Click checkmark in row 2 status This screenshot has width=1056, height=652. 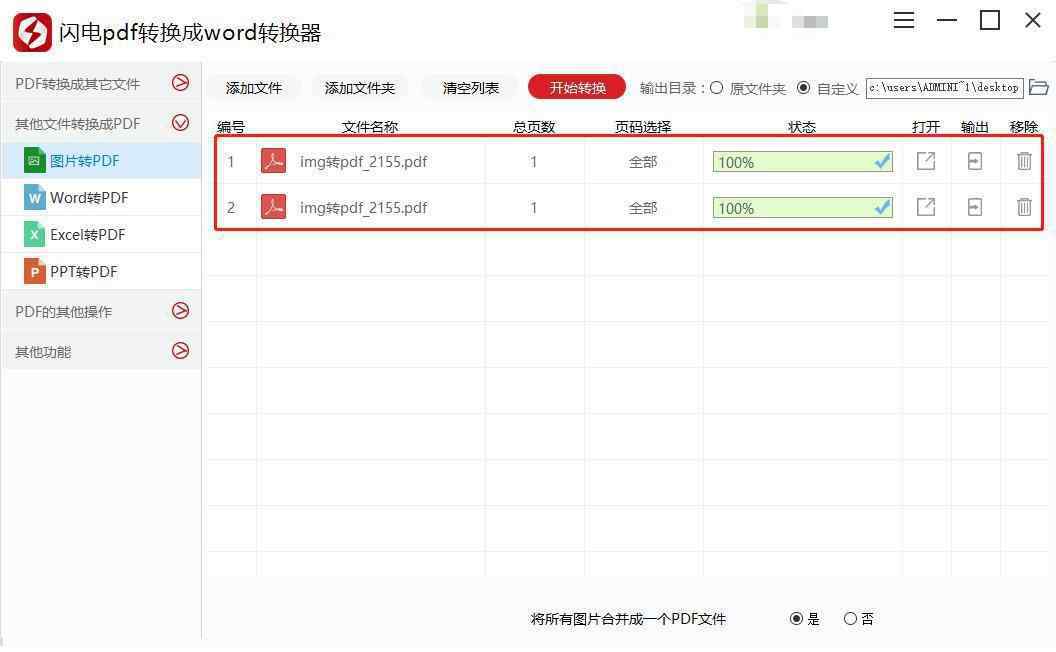pos(882,207)
